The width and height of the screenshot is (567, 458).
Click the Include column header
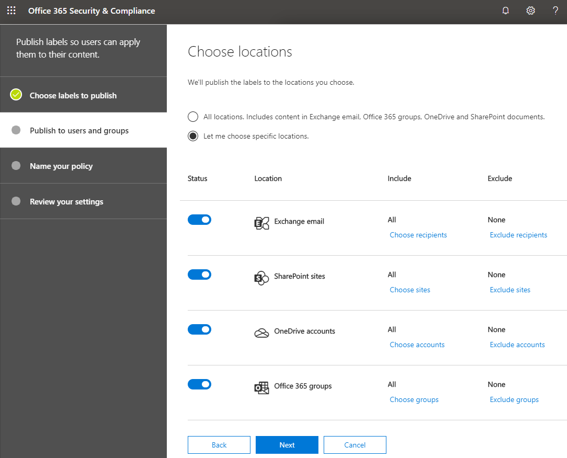tap(399, 178)
